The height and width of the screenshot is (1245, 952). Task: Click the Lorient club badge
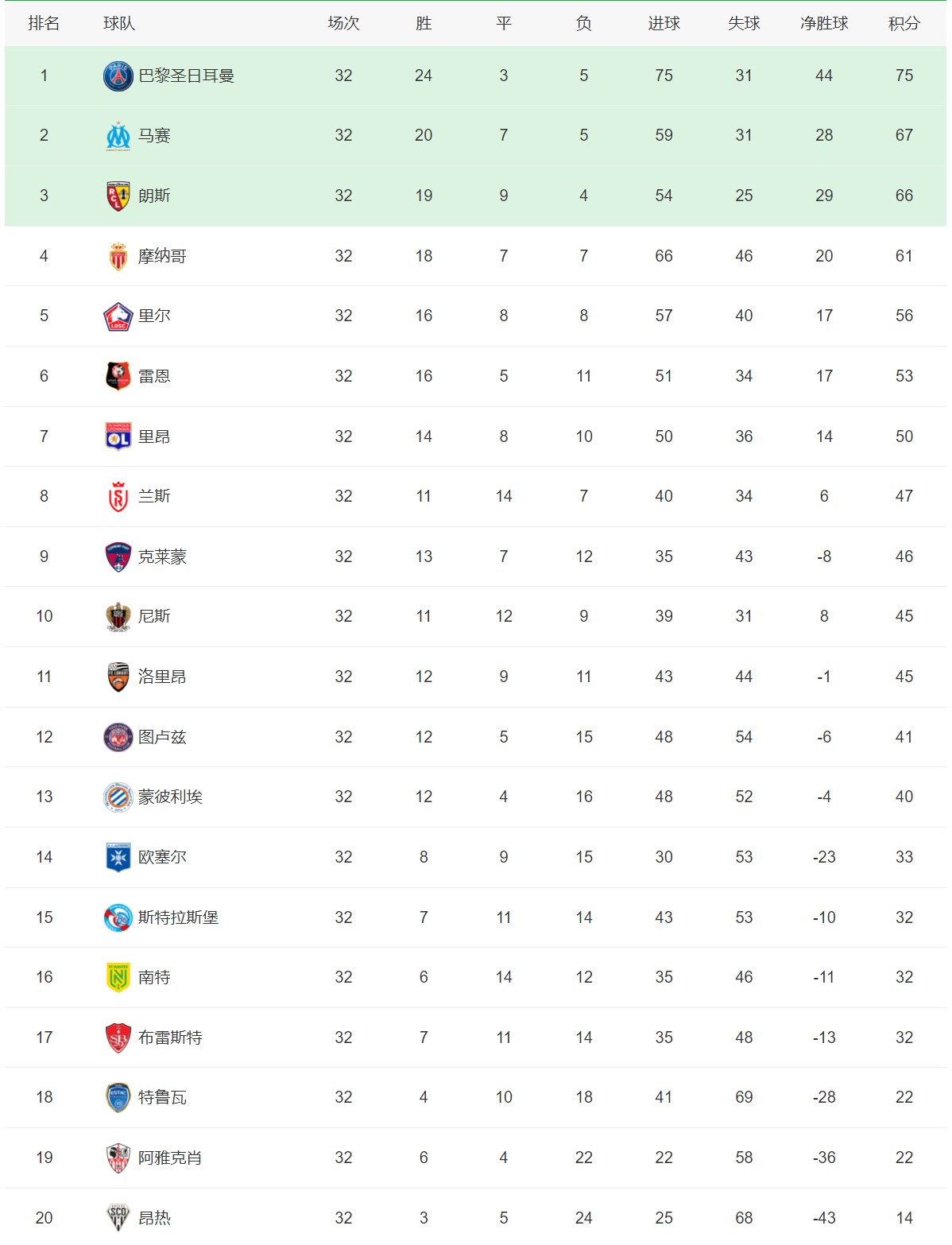pos(118,677)
